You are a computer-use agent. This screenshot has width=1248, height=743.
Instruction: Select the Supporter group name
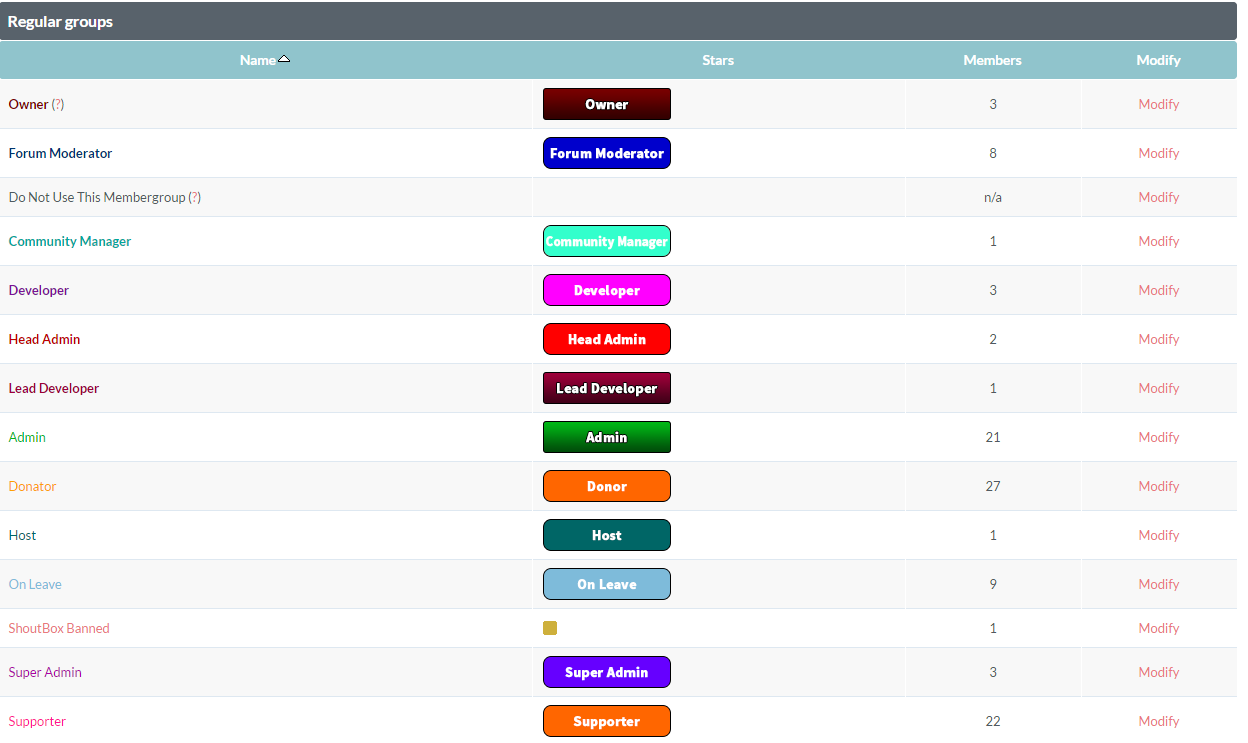(x=37, y=721)
